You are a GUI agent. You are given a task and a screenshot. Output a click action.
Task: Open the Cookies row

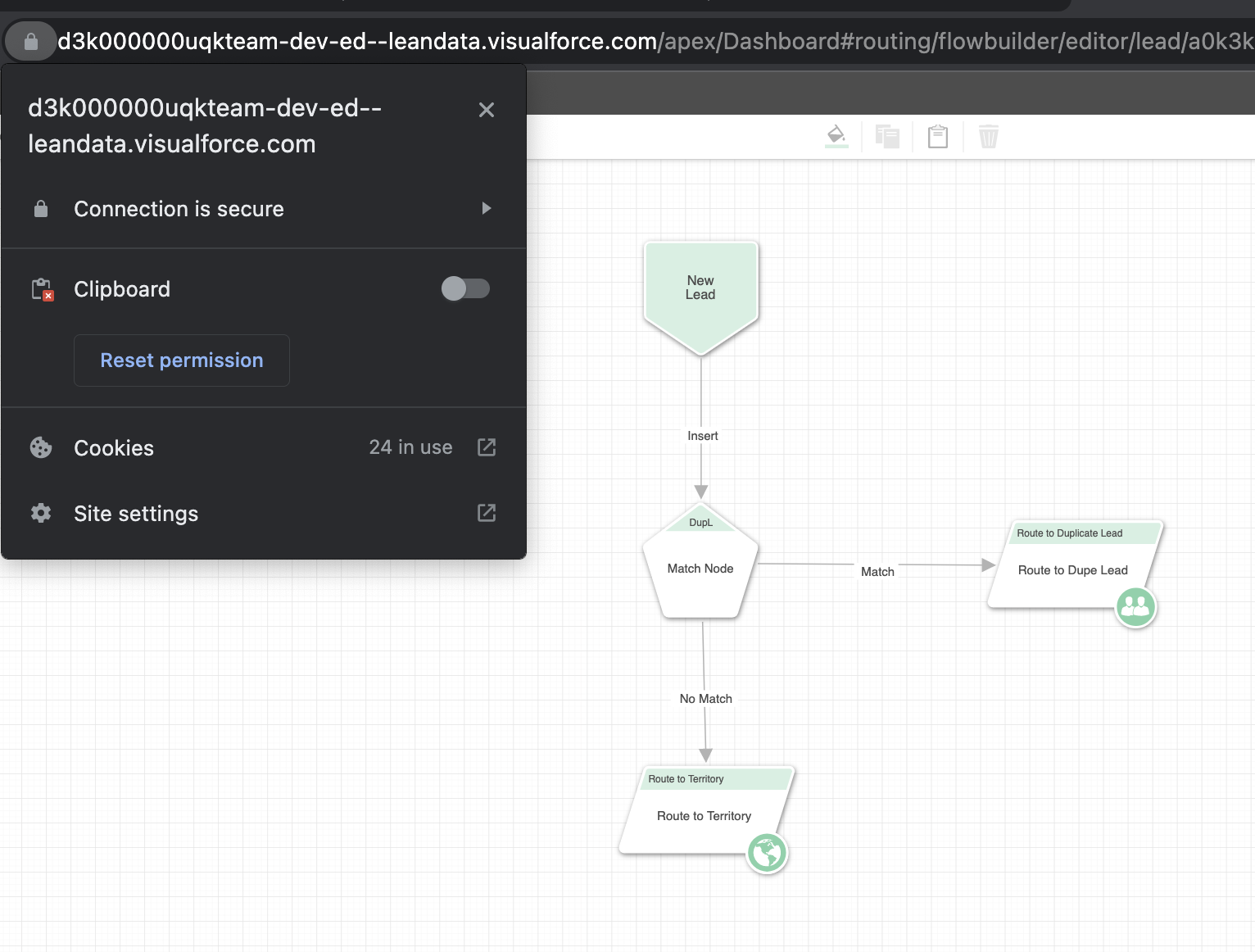coord(264,447)
